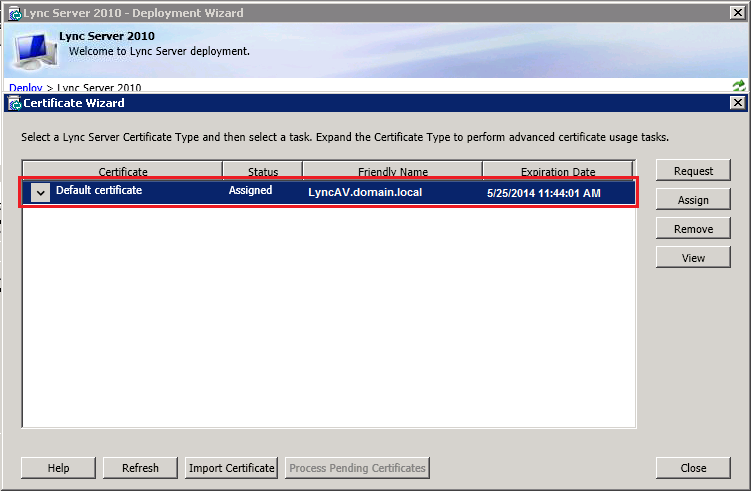Sort by the Certificate column header

pos(123,171)
